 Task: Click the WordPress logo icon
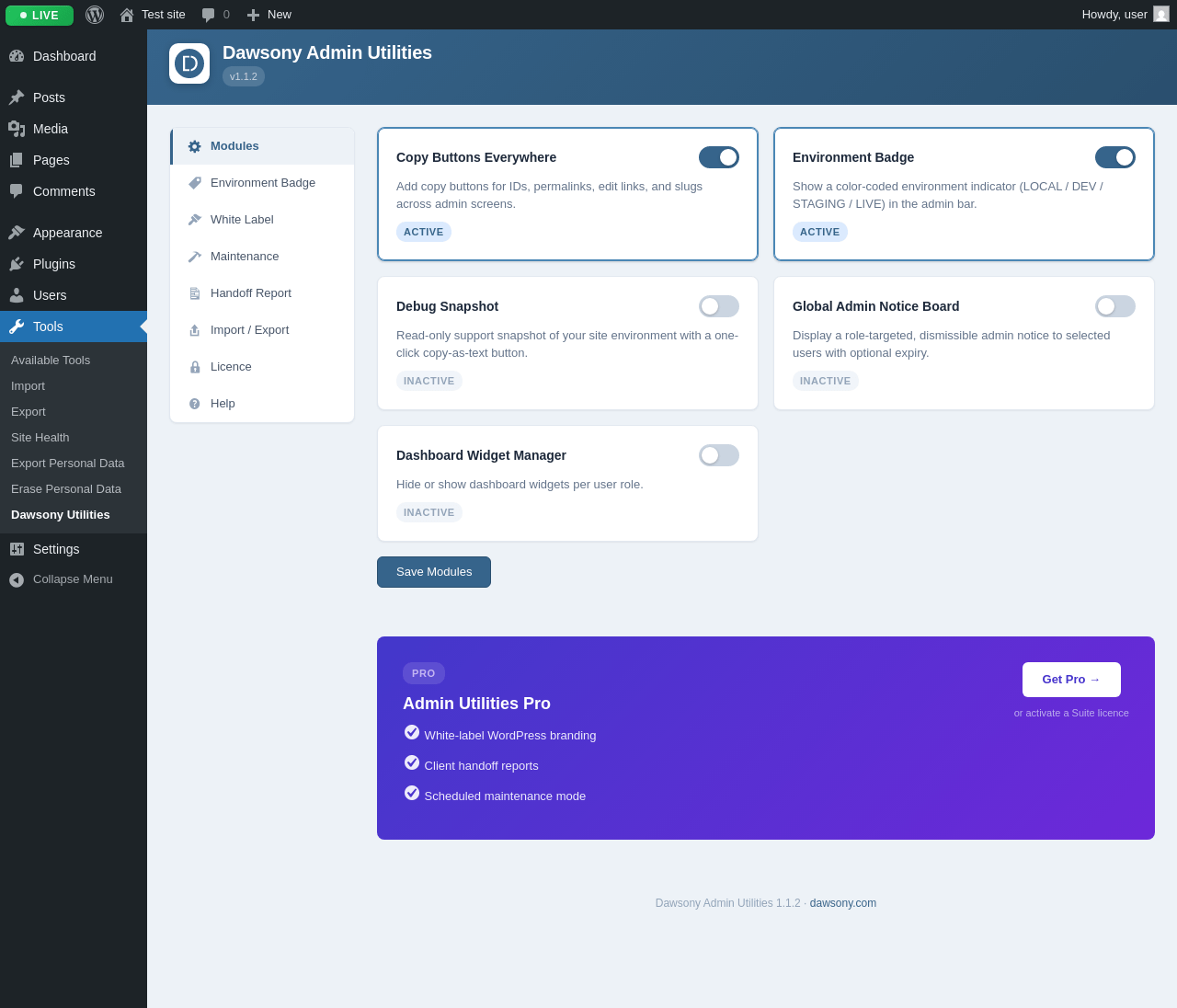pyautogui.click(x=95, y=15)
